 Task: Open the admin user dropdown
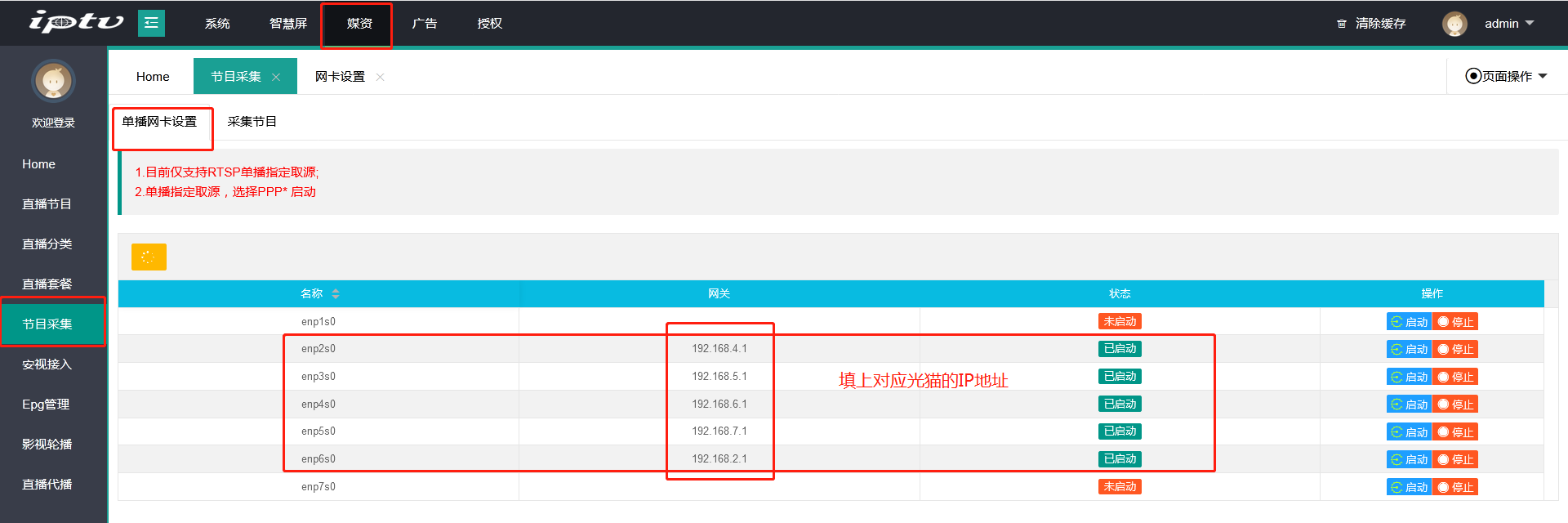pyautogui.click(x=1509, y=24)
